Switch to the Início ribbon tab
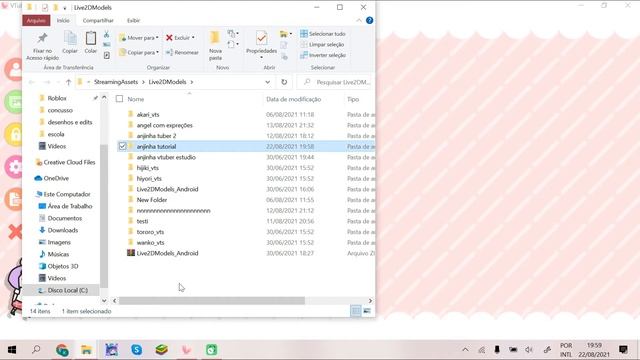 coord(63,20)
